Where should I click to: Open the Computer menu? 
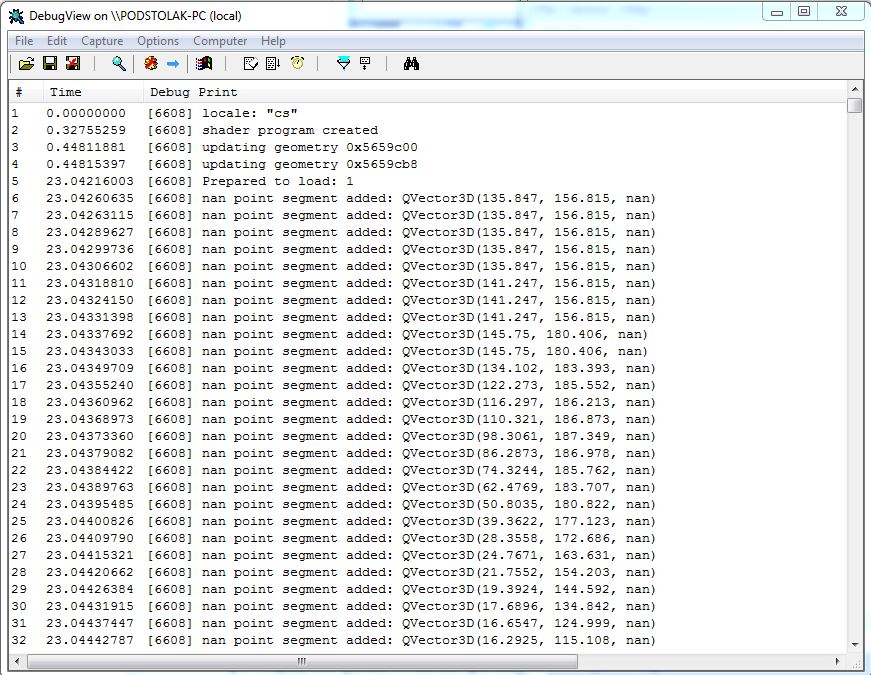pos(220,41)
